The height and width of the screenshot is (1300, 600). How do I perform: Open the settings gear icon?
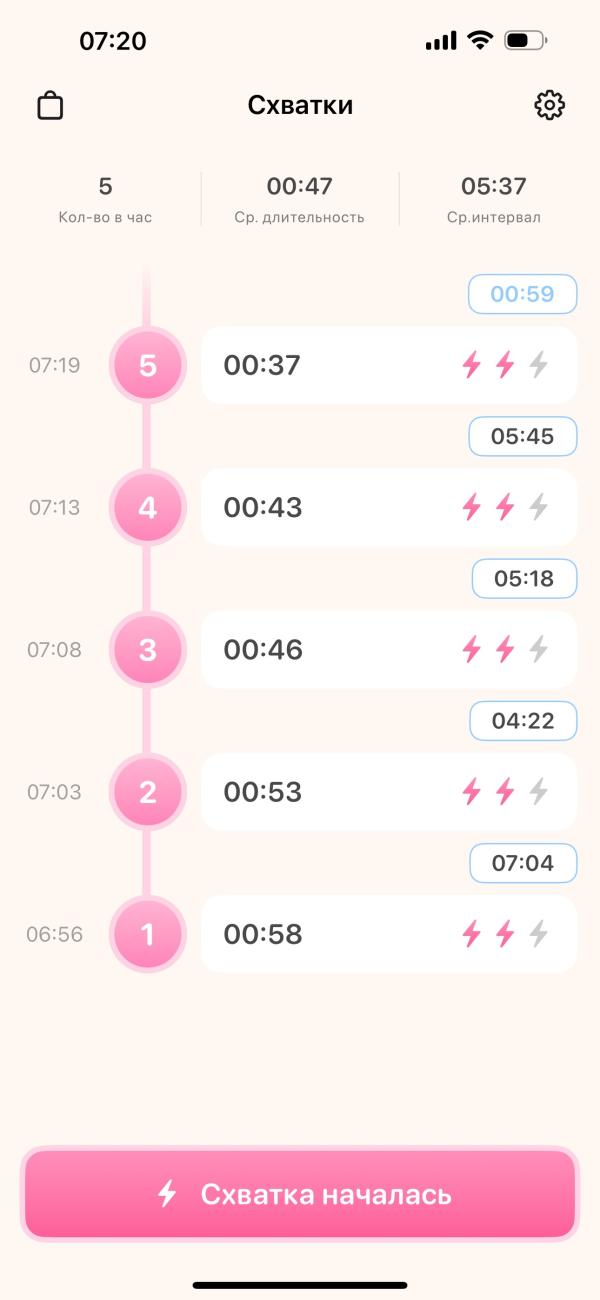pyautogui.click(x=549, y=105)
